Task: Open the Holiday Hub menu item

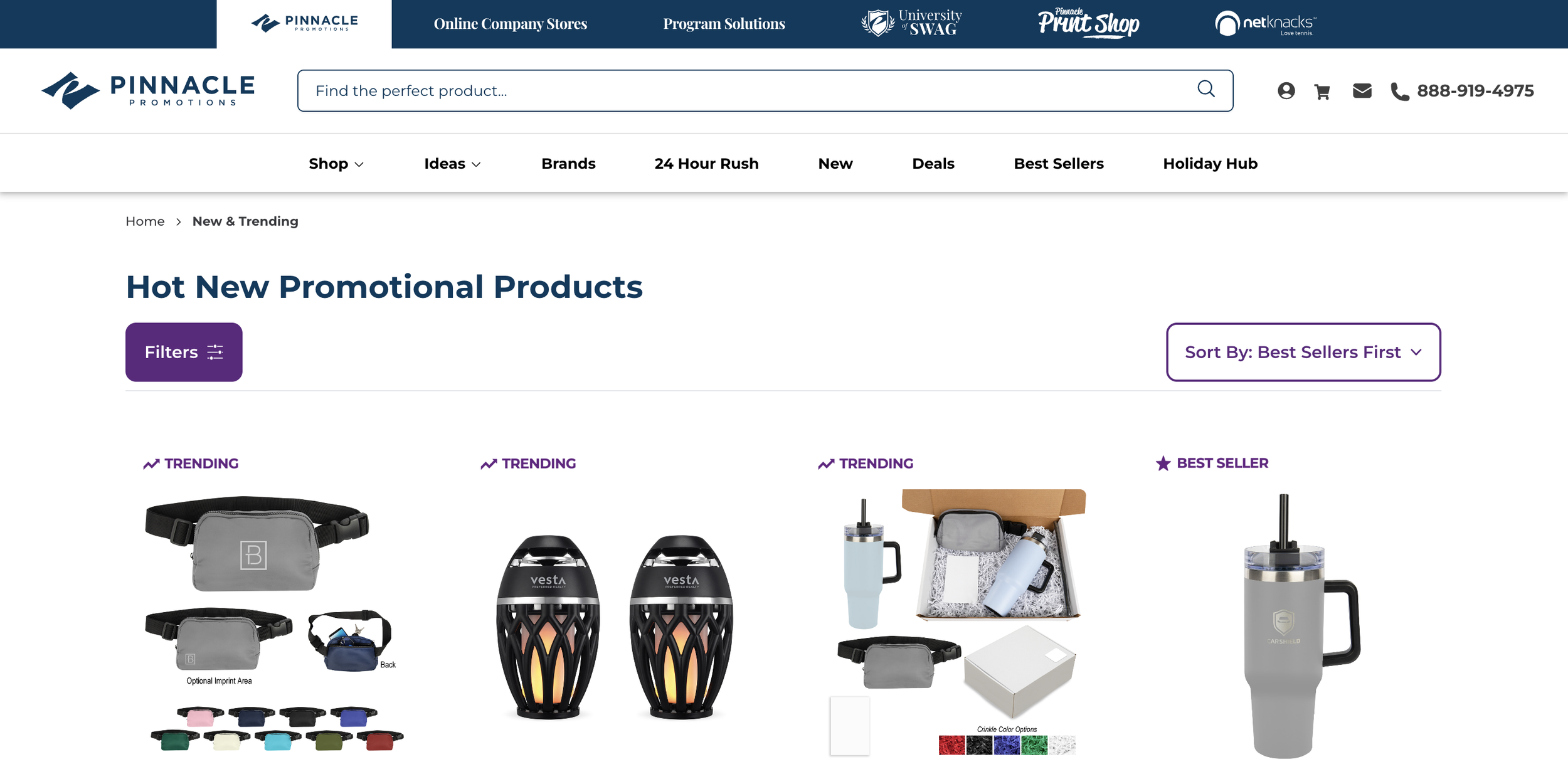Action: [1210, 164]
